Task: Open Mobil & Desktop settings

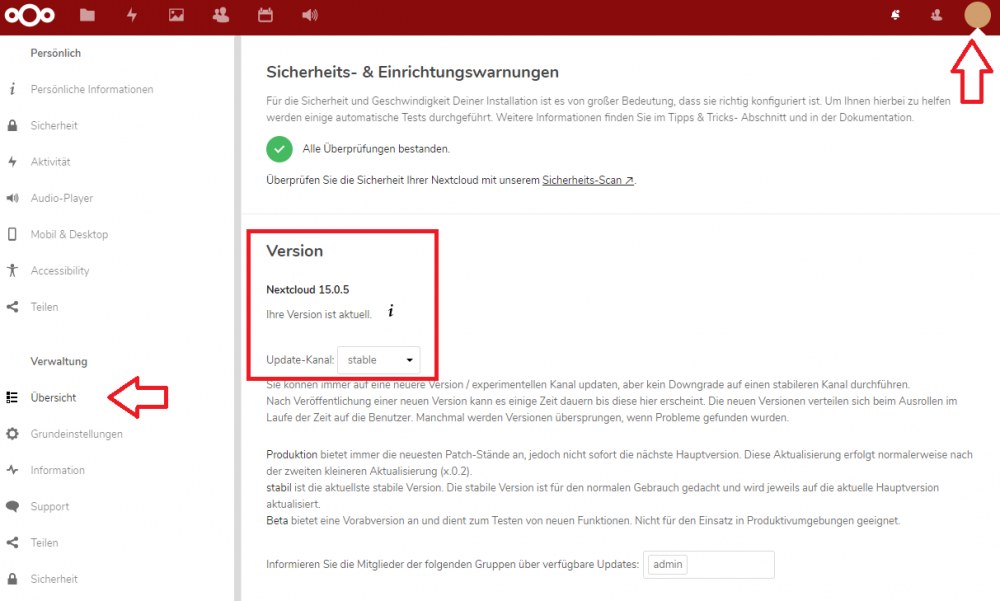Action: tap(70, 235)
